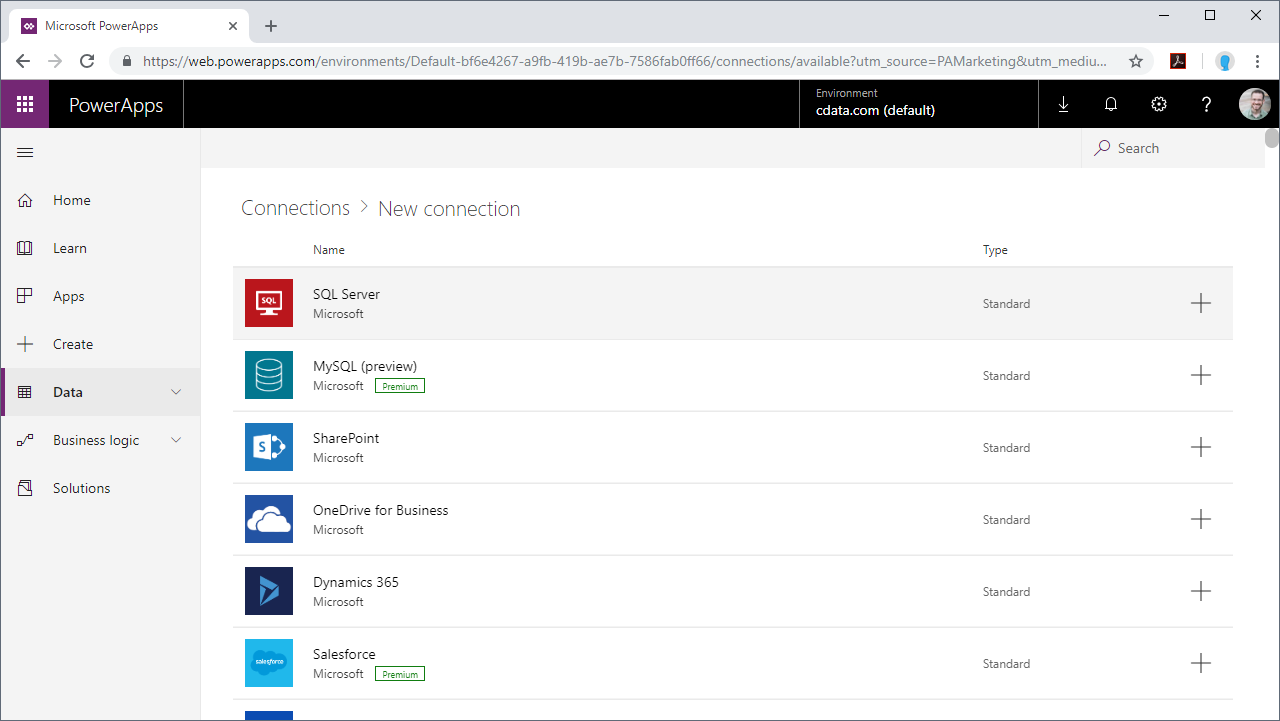Image resolution: width=1280 pixels, height=721 pixels.
Task: Open the settings gear in PowerApps header
Action: coord(1159,104)
